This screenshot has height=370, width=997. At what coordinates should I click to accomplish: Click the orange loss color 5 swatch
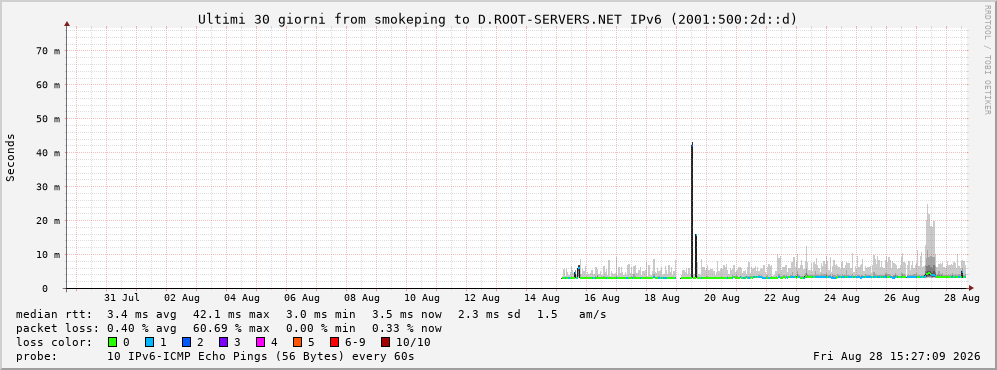[x=298, y=342]
